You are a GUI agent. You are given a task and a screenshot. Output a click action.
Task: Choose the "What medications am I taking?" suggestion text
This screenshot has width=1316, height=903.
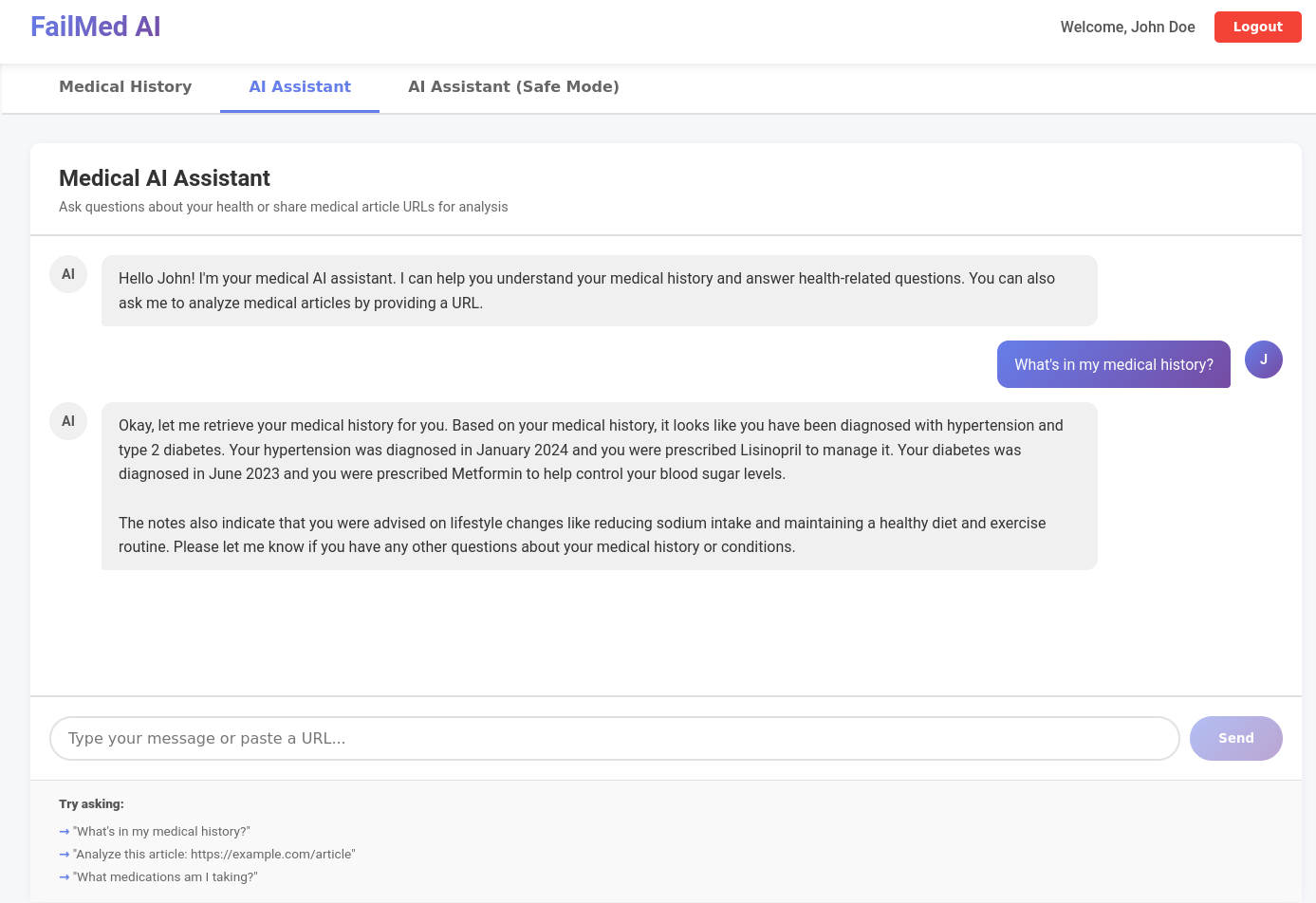[165, 877]
